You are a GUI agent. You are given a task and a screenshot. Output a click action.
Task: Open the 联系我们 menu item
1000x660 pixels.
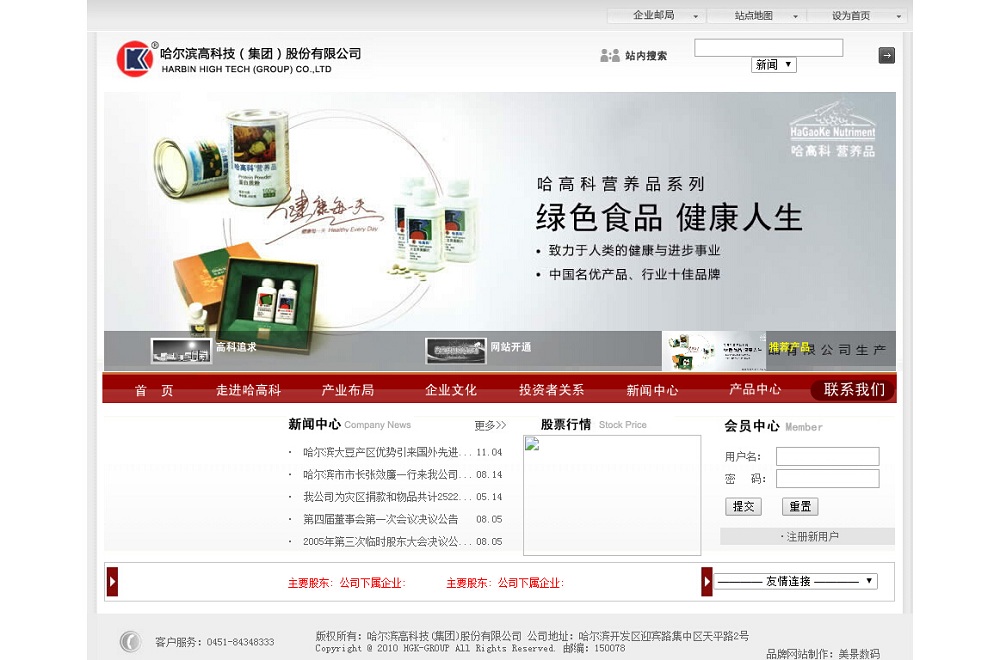[x=853, y=390]
